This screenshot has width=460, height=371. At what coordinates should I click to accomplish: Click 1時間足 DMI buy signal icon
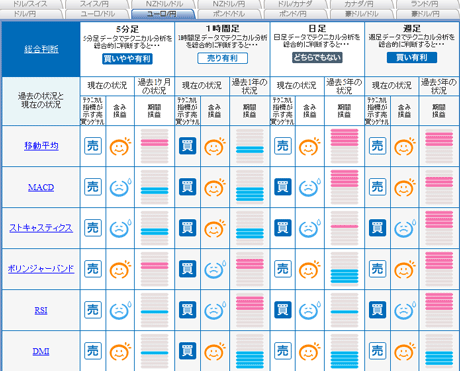tap(188, 351)
